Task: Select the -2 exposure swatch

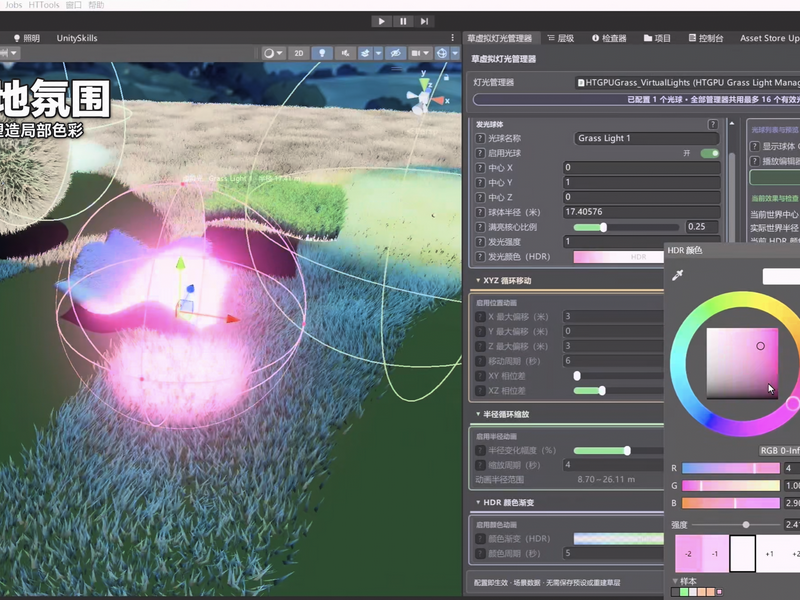Action: [x=688, y=554]
